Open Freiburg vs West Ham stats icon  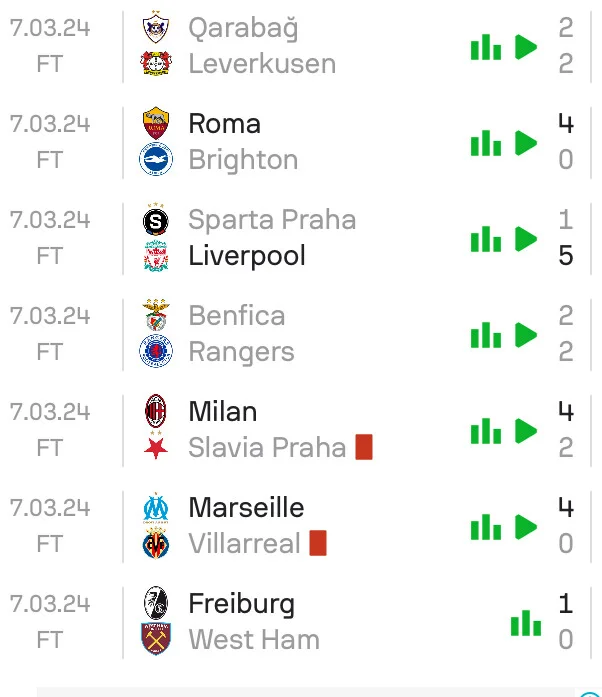[525, 623]
